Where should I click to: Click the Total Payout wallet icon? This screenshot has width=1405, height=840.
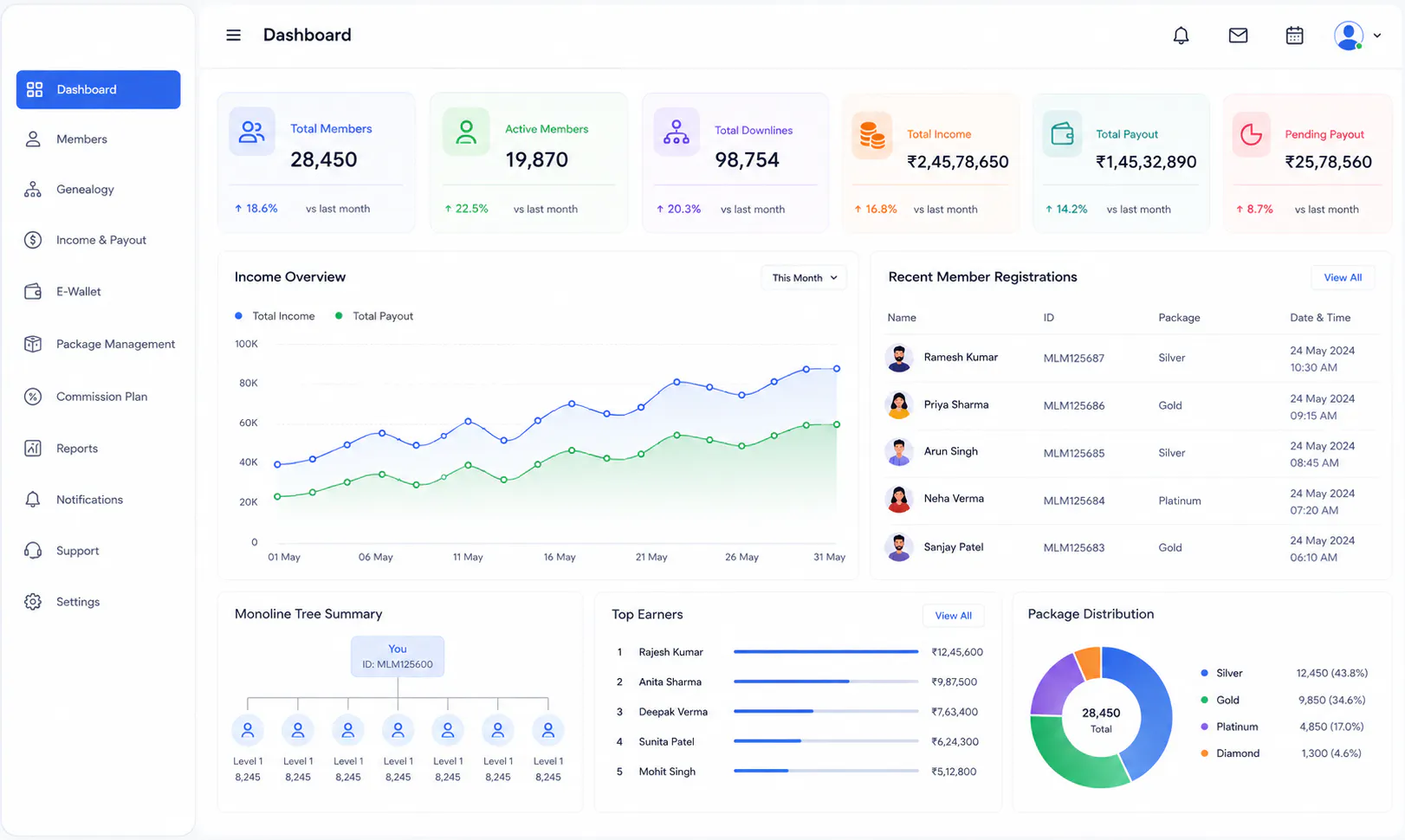(1062, 134)
